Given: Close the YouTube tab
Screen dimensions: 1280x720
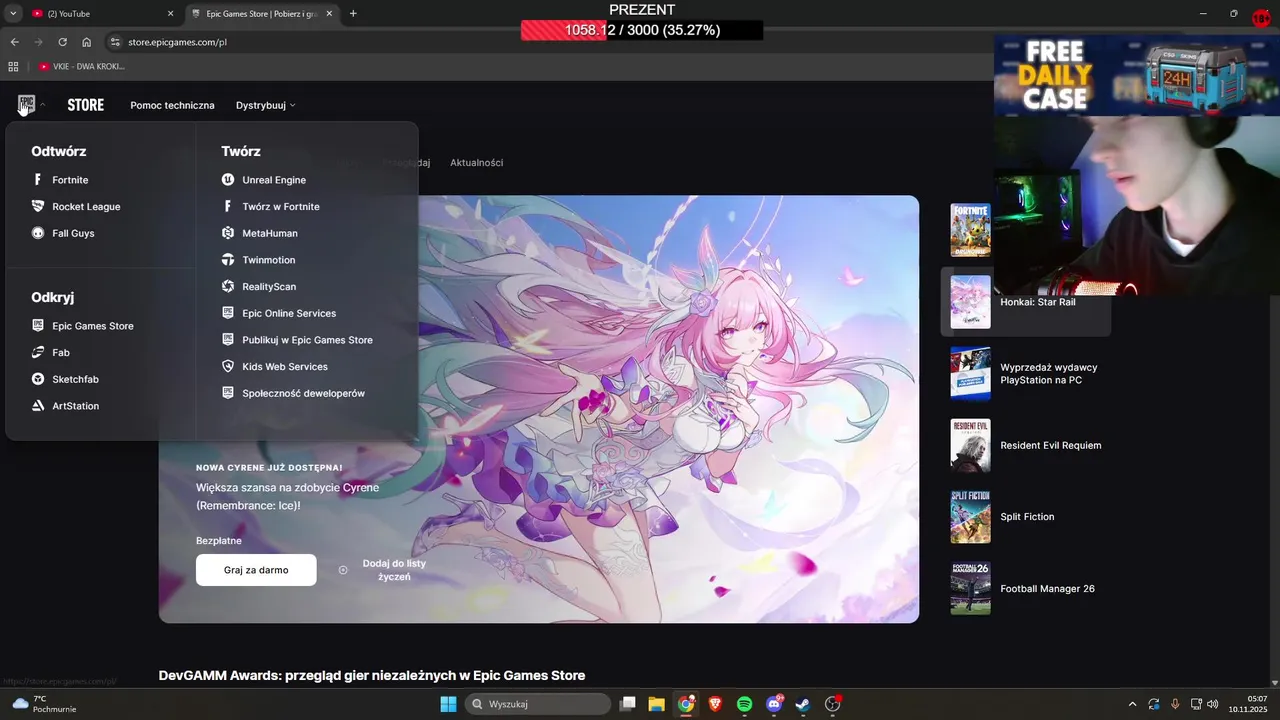Looking at the screenshot, I should click(170, 14).
